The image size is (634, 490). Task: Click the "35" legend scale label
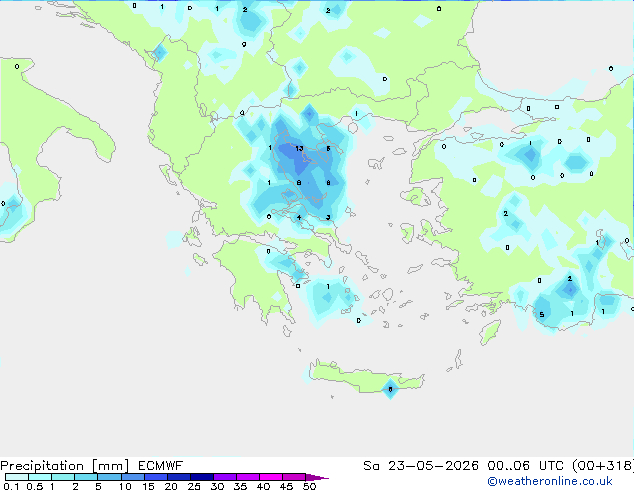coord(241,486)
